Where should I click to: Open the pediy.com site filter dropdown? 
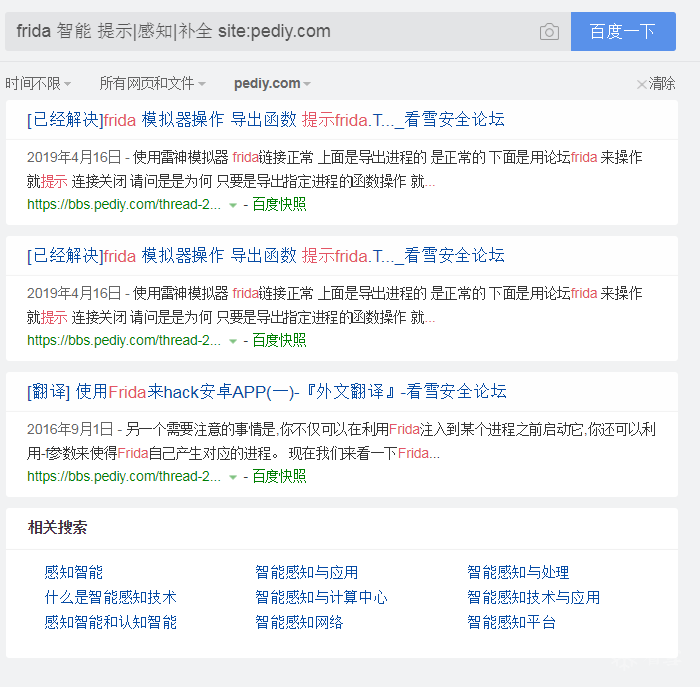(272, 83)
